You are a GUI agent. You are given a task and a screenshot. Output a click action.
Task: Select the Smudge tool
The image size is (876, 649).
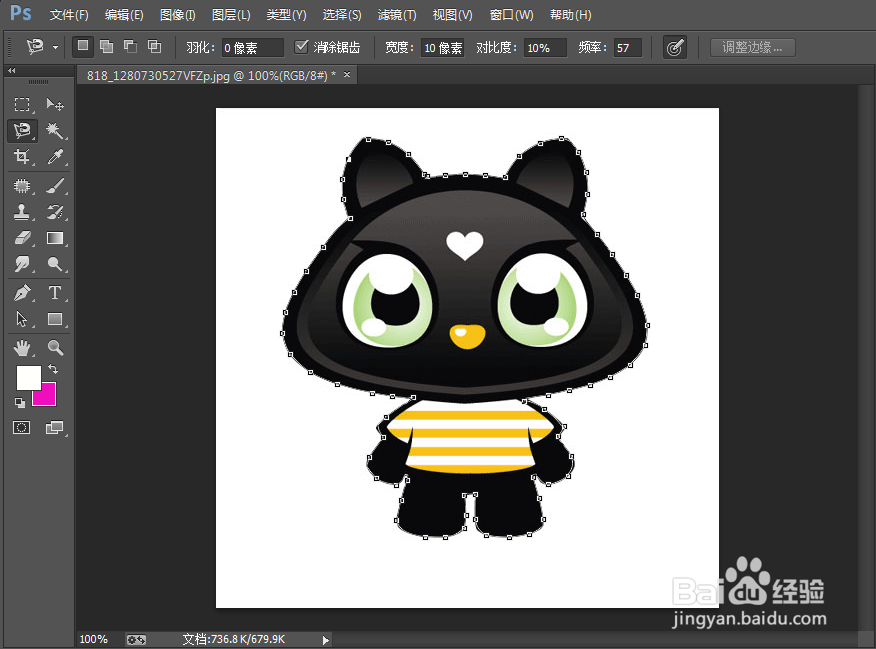(x=22, y=264)
